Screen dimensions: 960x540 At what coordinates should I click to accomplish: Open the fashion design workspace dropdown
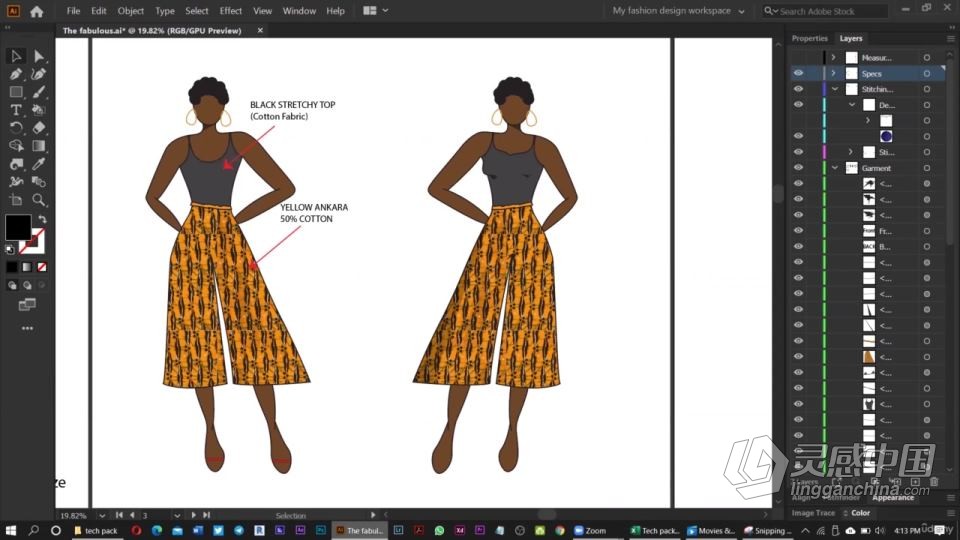pos(680,11)
